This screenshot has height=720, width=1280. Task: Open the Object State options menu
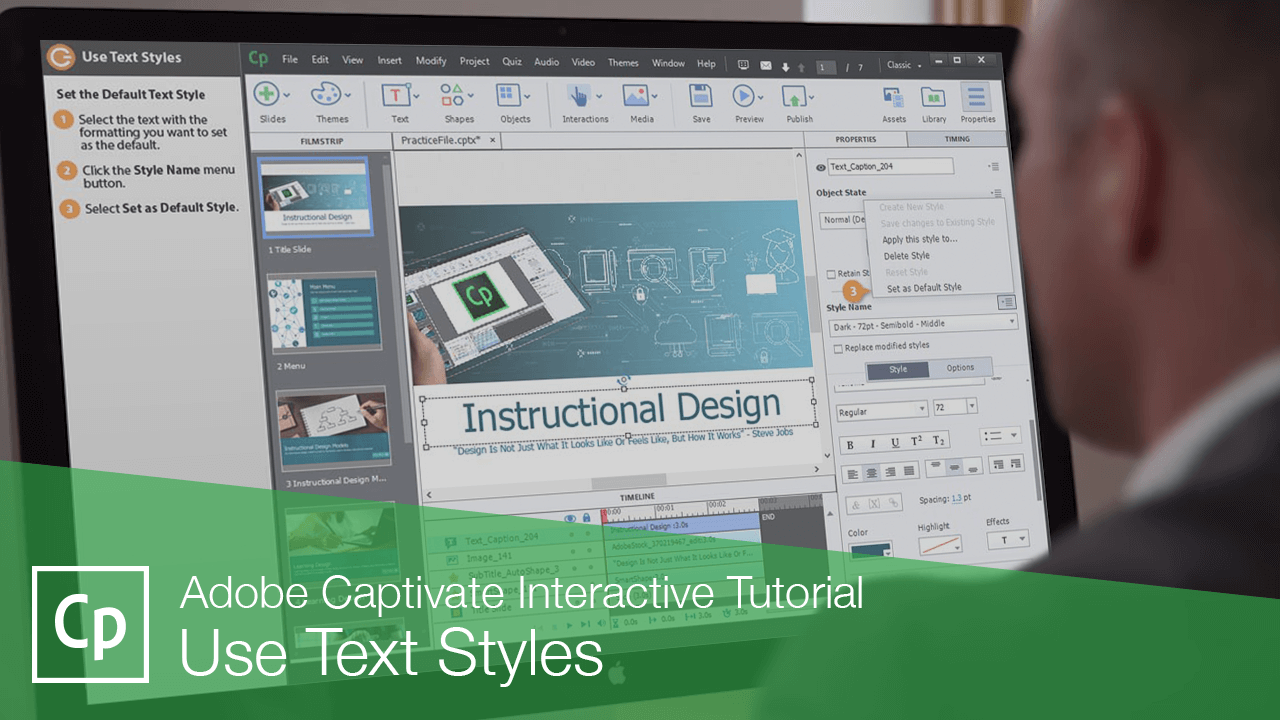point(996,192)
